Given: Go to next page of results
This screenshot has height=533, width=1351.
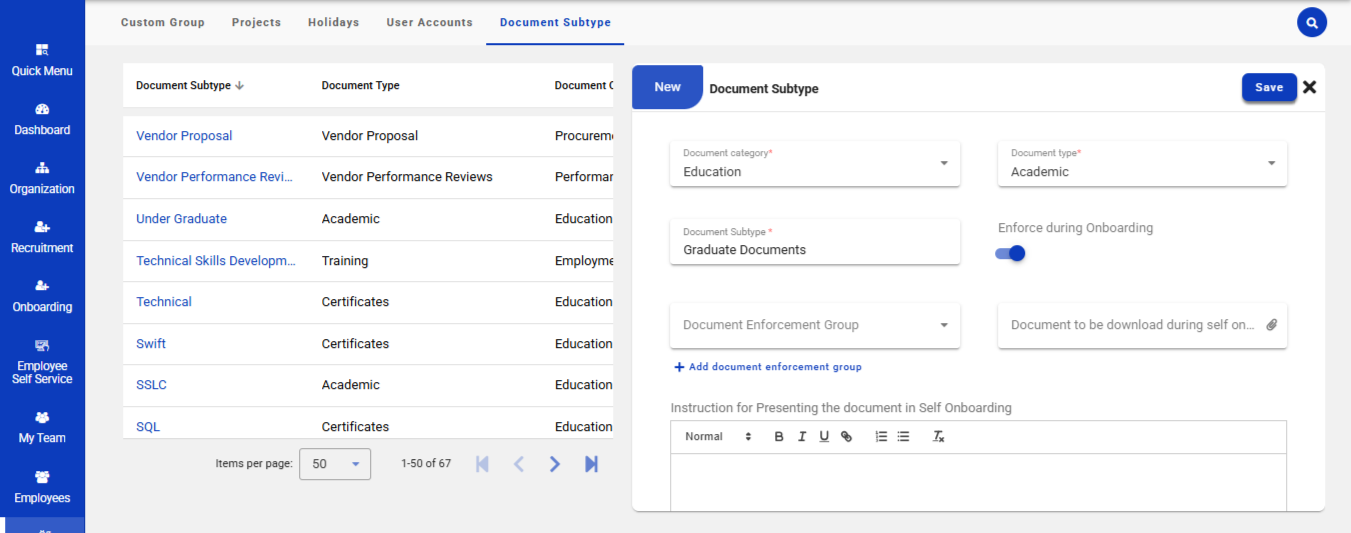Looking at the screenshot, I should pyautogui.click(x=555, y=464).
